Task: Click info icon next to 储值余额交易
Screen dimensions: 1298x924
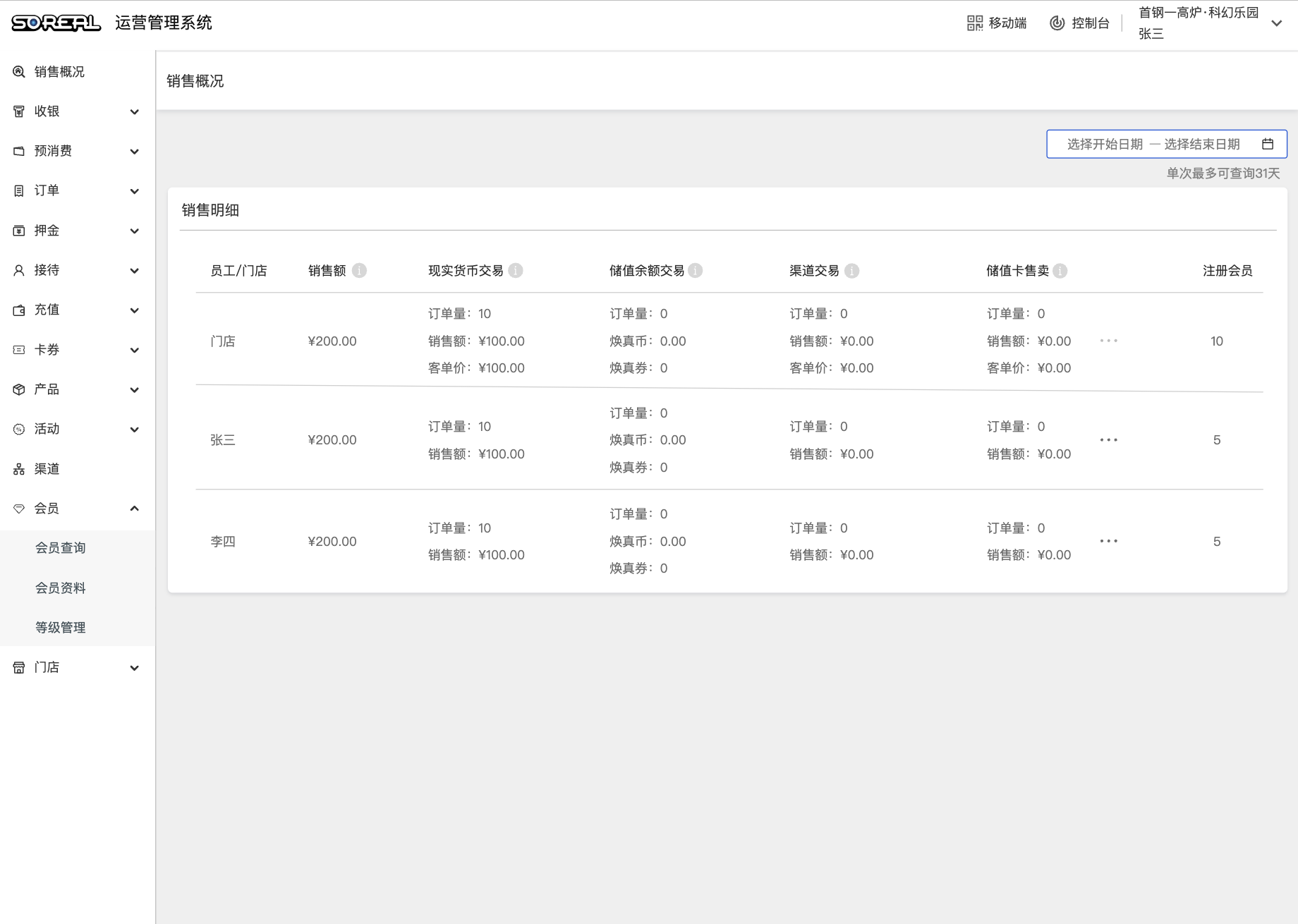Action: click(x=696, y=271)
